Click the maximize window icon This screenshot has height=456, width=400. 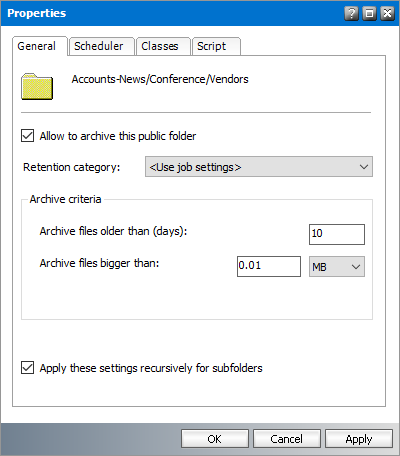(369, 14)
